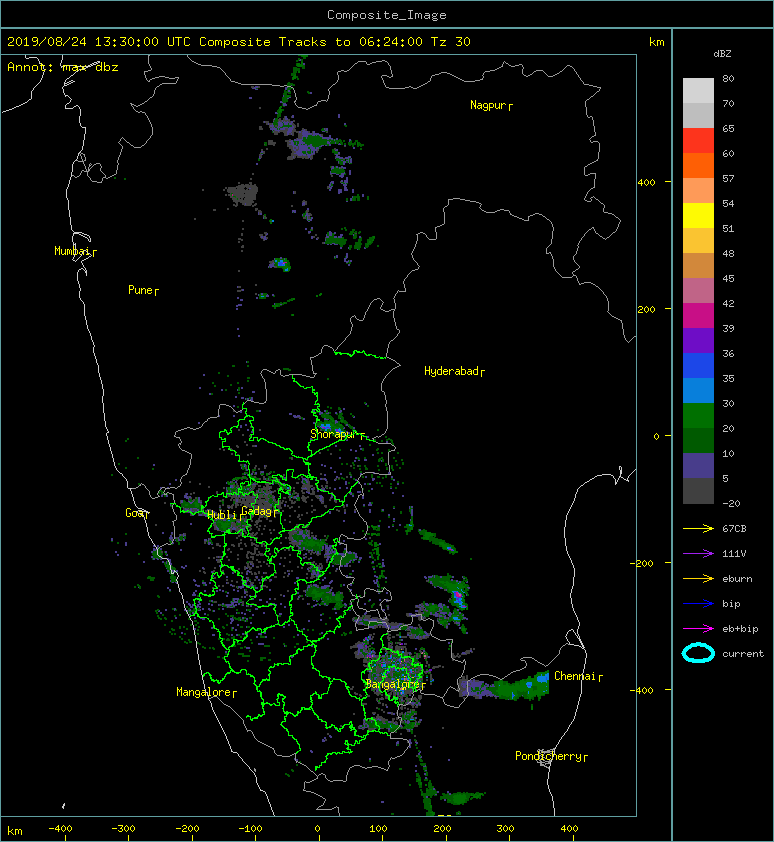Select the Hubli city label
774x842 pixels.
222,515
